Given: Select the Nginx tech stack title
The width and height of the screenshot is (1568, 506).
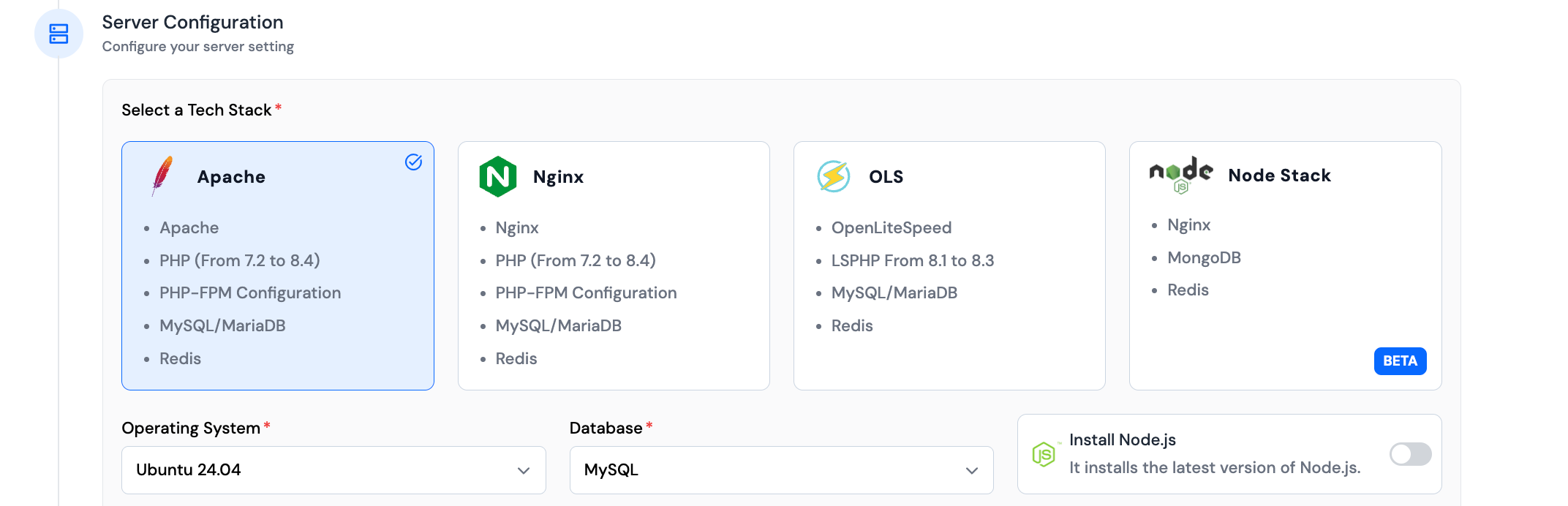Looking at the screenshot, I should [x=558, y=177].
